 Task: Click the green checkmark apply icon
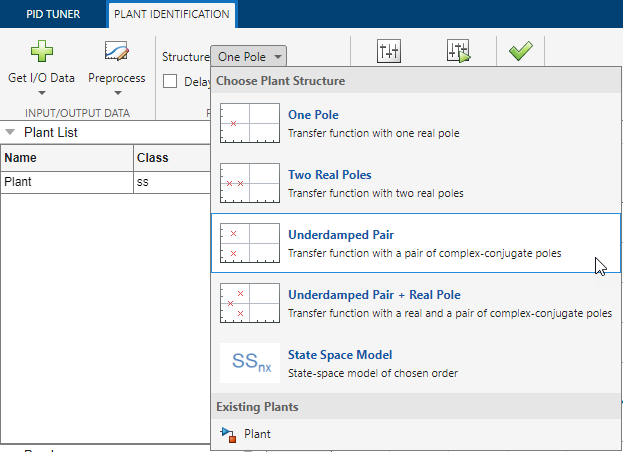(520, 52)
